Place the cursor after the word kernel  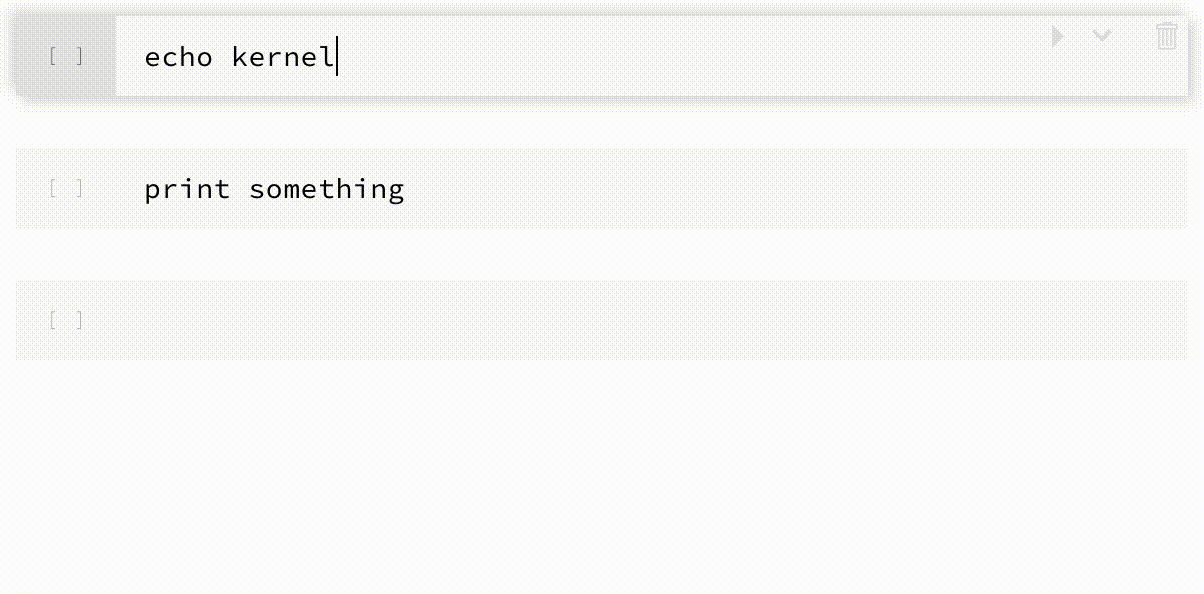336,57
